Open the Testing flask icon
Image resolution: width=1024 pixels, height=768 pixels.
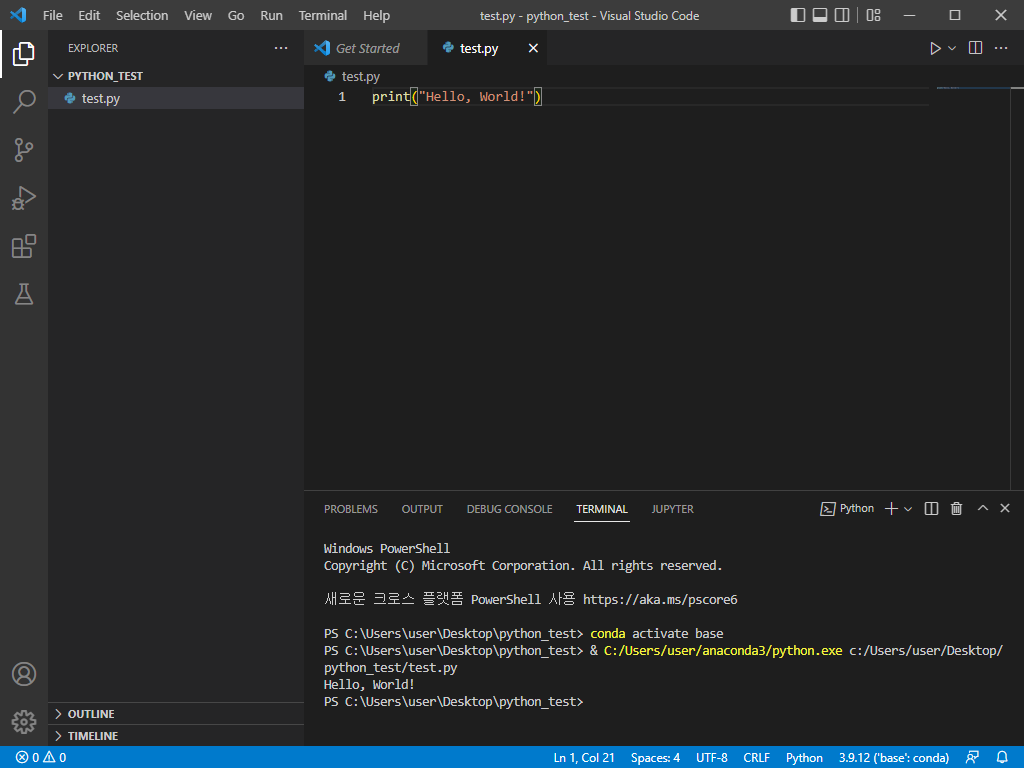pyautogui.click(x=24, y=294)
